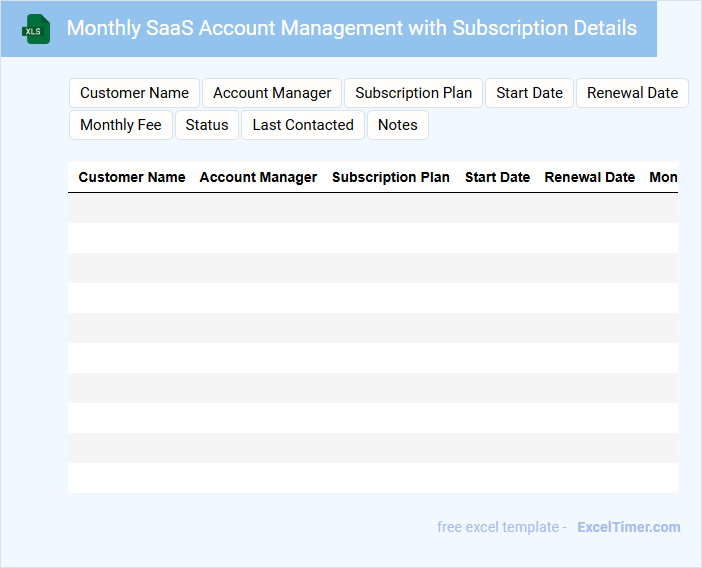Click the page title heading text
The width and height of the screenshot is (702, 568).
point(351,28)
